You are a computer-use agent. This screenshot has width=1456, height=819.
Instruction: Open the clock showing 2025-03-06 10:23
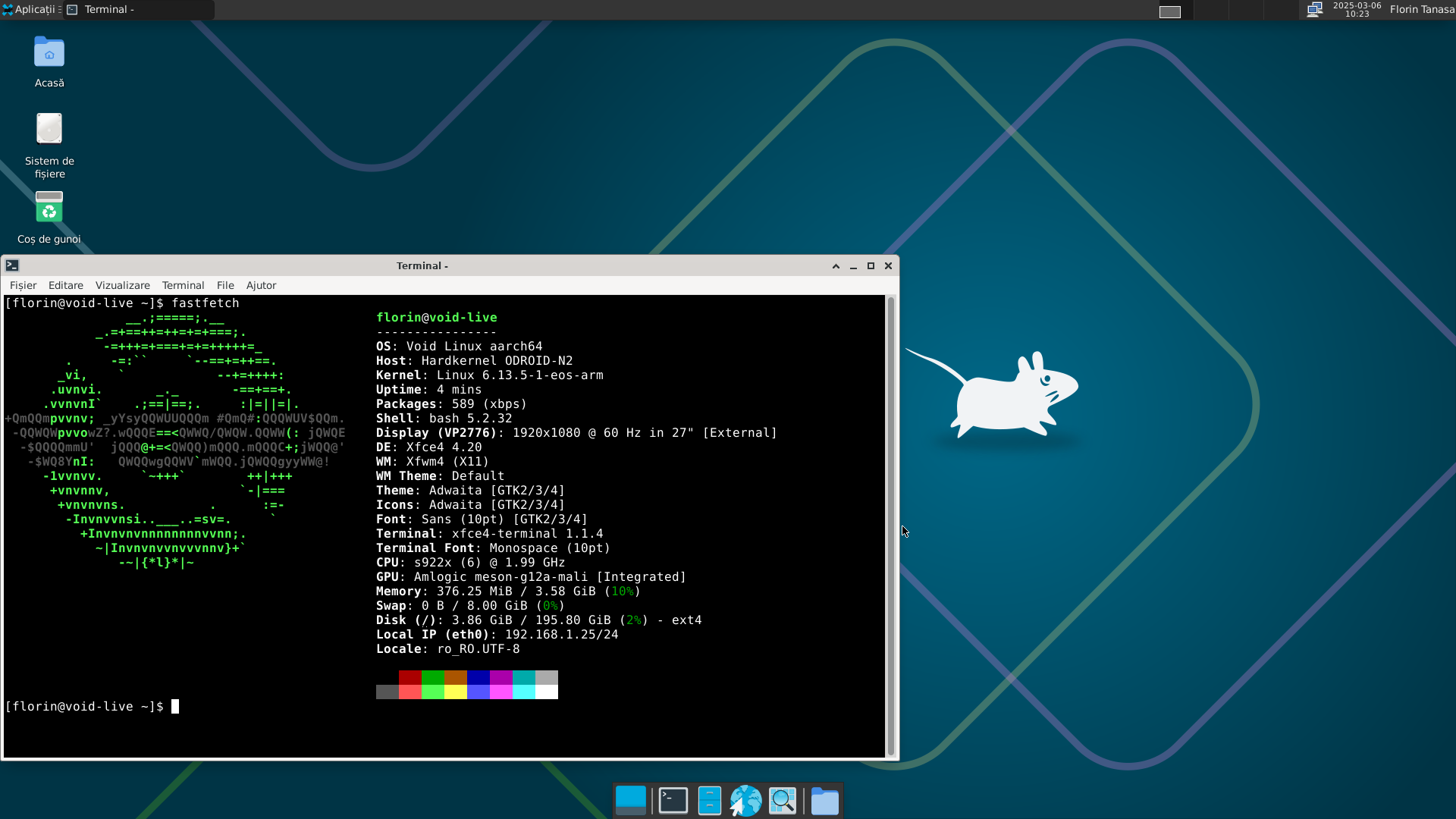click(x=1357, y=10)
